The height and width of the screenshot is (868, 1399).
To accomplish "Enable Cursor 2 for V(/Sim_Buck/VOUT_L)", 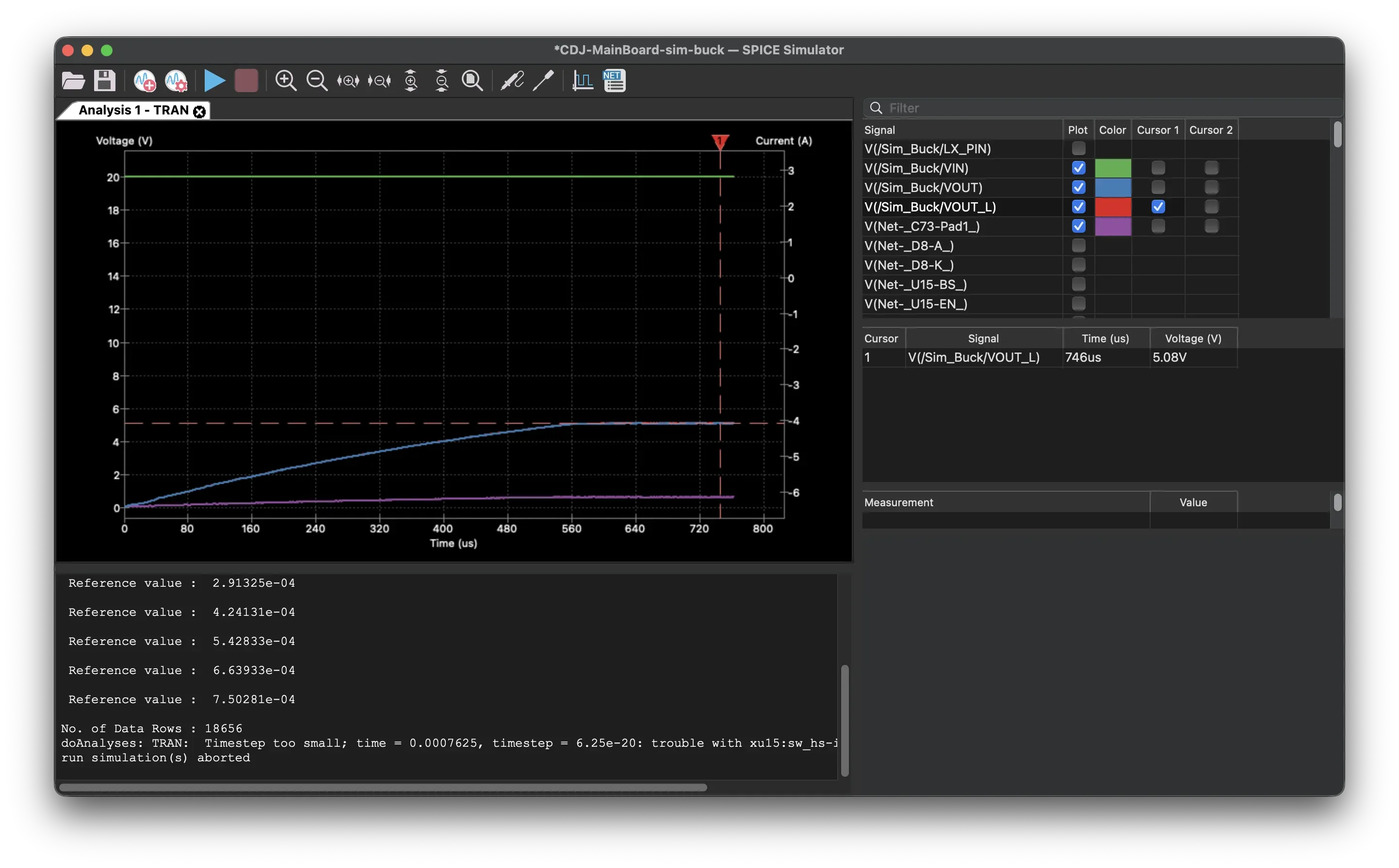I will 1211,207.
